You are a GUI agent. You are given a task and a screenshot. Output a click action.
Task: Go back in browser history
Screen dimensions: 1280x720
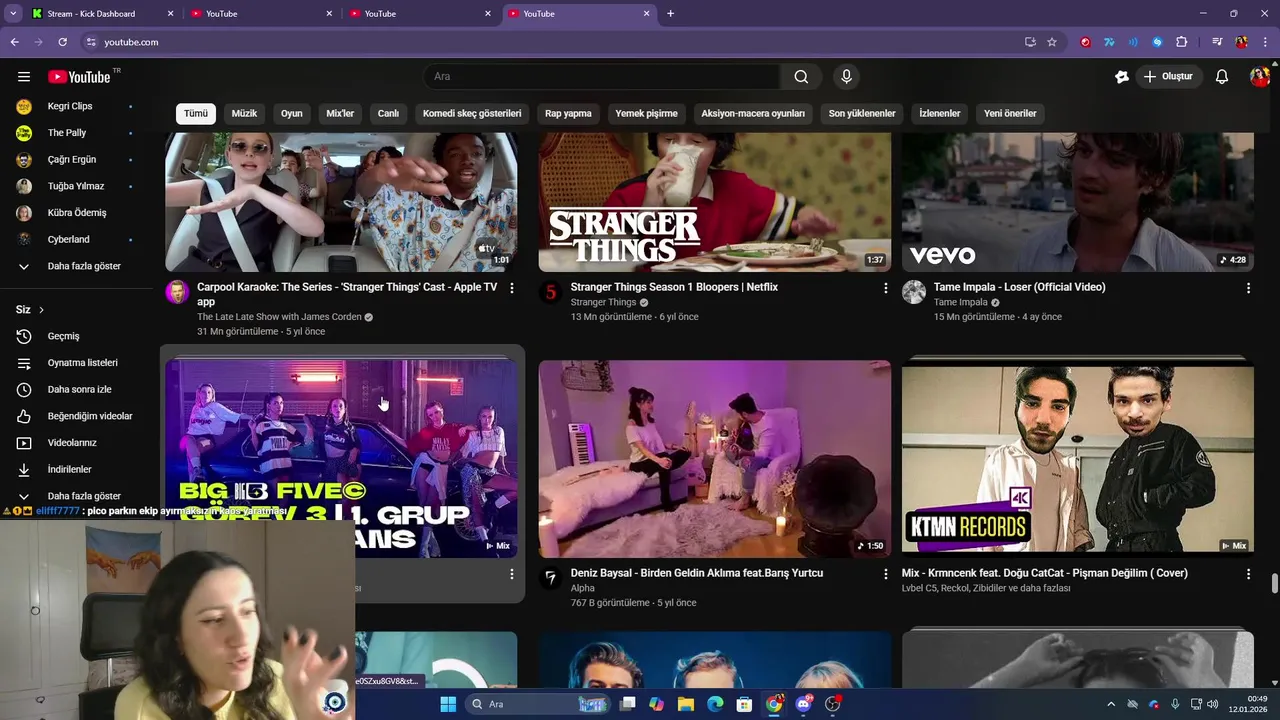[x=15, y=42]
